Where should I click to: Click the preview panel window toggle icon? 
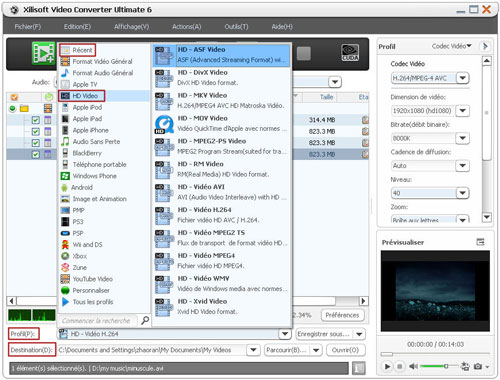(480, 242)
